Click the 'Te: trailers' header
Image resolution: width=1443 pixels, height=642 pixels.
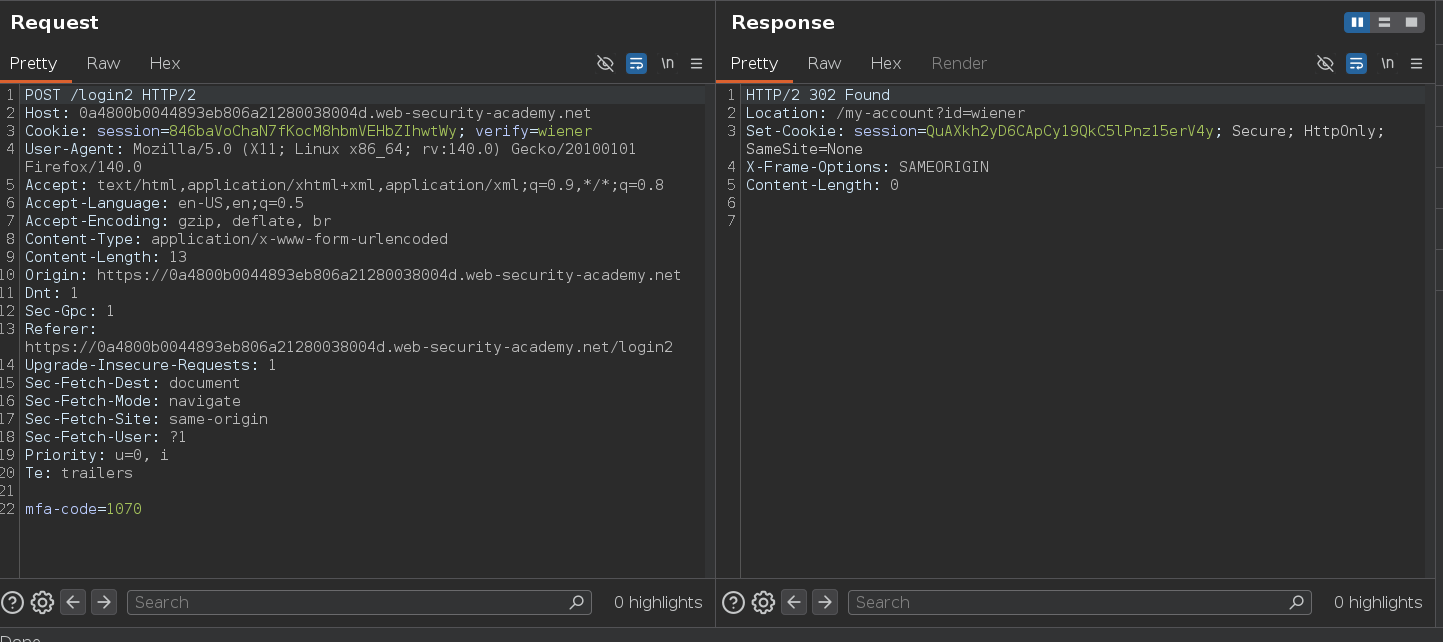(x=79, y=473)
